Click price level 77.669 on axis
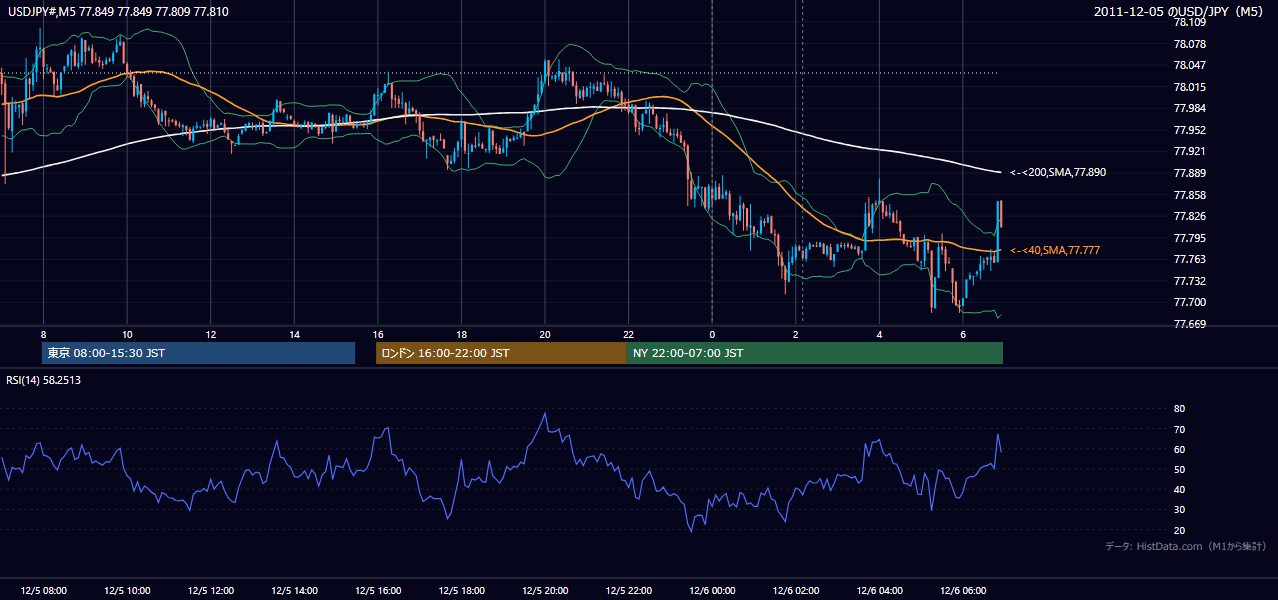The image size is (1278, 600). tap(1190, 324)
